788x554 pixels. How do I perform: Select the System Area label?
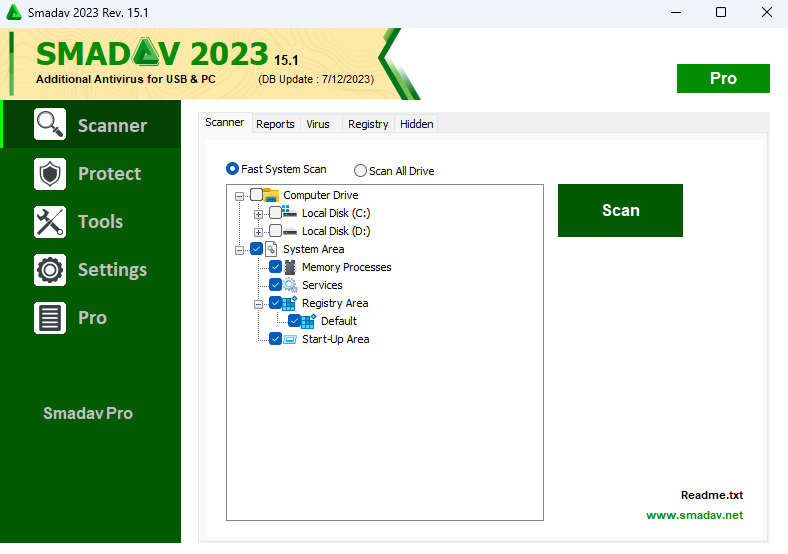coord(314,249)
